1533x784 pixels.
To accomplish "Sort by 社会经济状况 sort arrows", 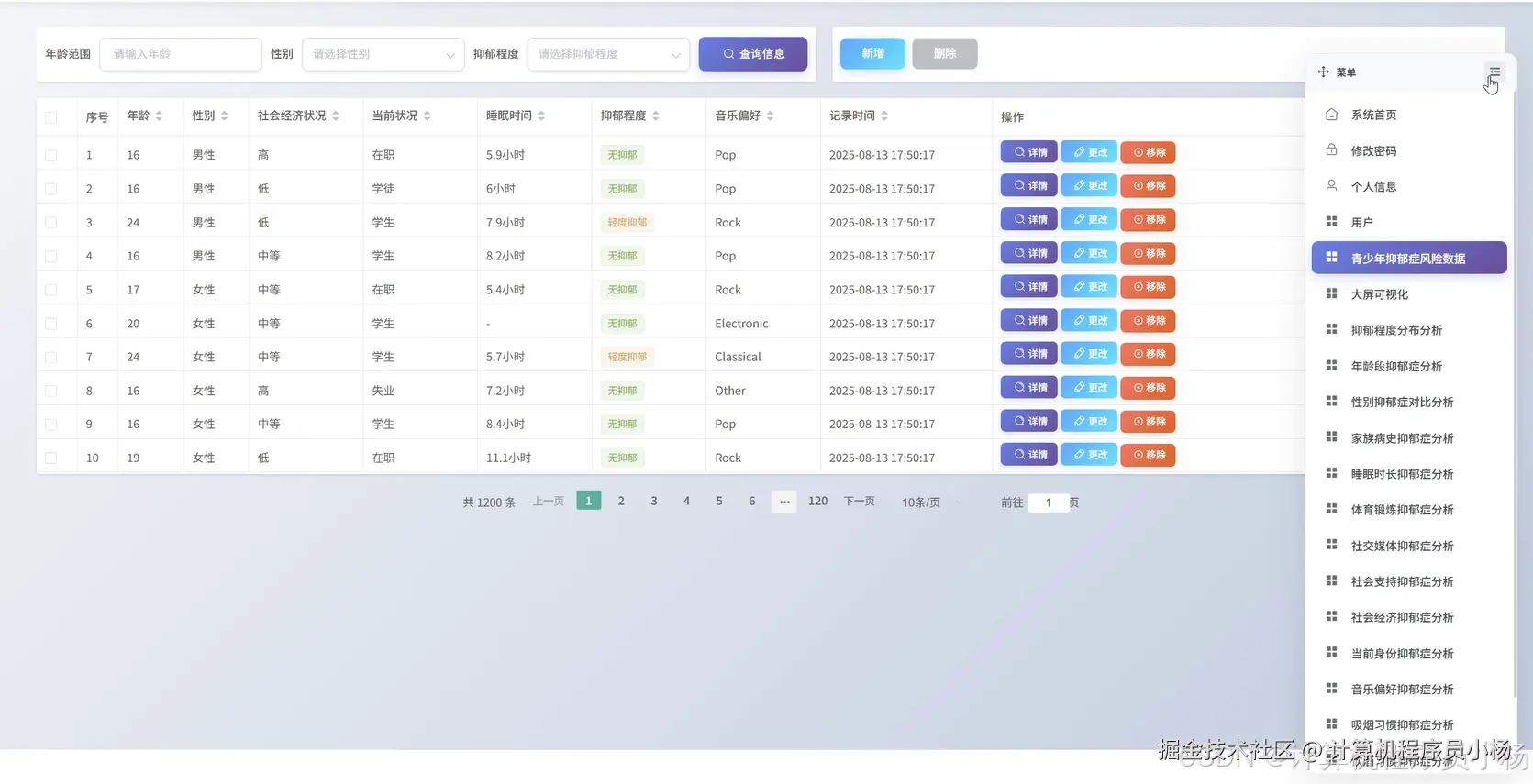I will pos(336,116).
